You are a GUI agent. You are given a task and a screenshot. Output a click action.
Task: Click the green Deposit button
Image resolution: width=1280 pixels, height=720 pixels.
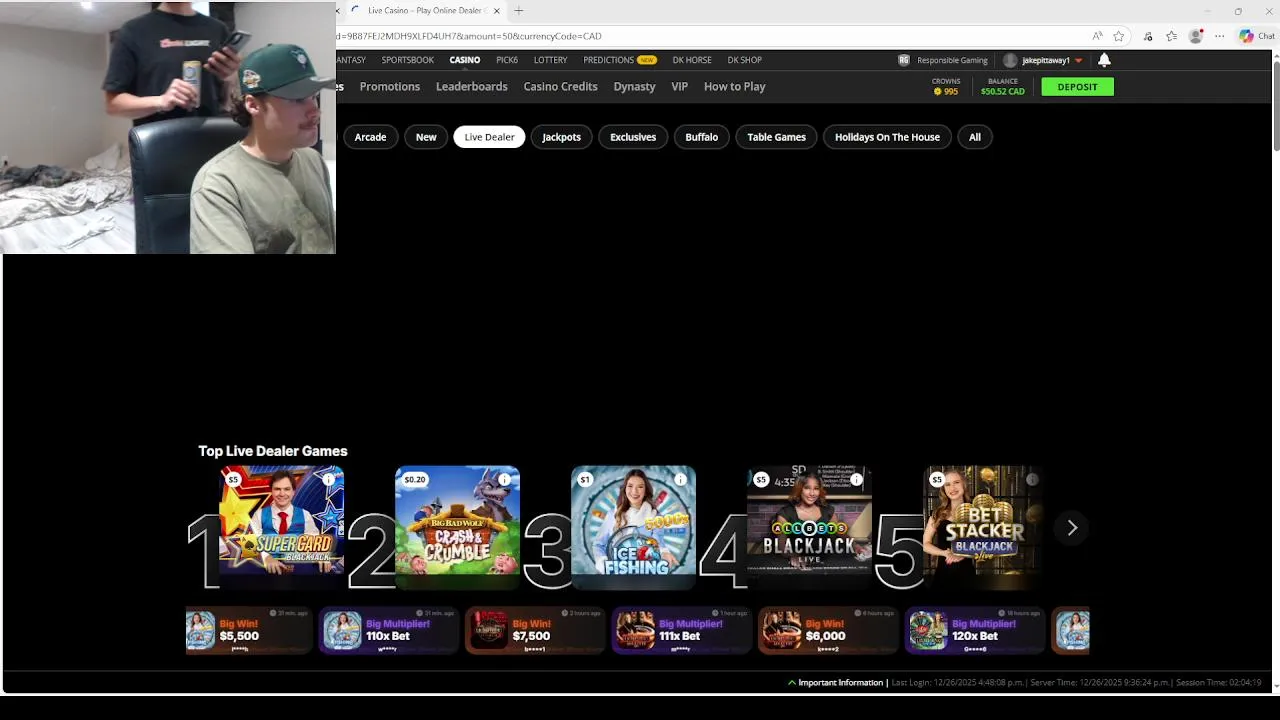(x=1077, y=87)
